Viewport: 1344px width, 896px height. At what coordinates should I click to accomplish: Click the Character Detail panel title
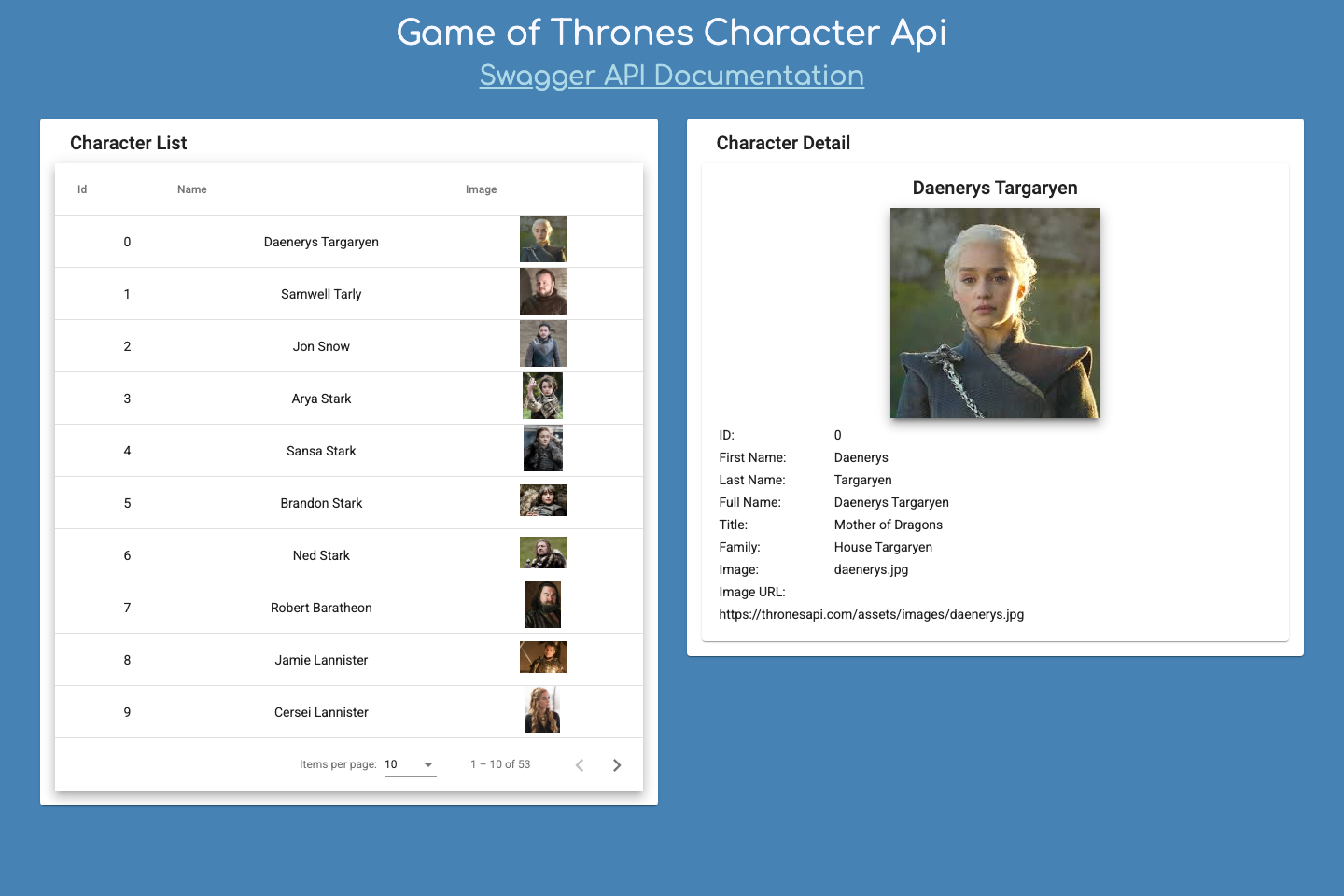pyautogui.click(x=783, y=143)
